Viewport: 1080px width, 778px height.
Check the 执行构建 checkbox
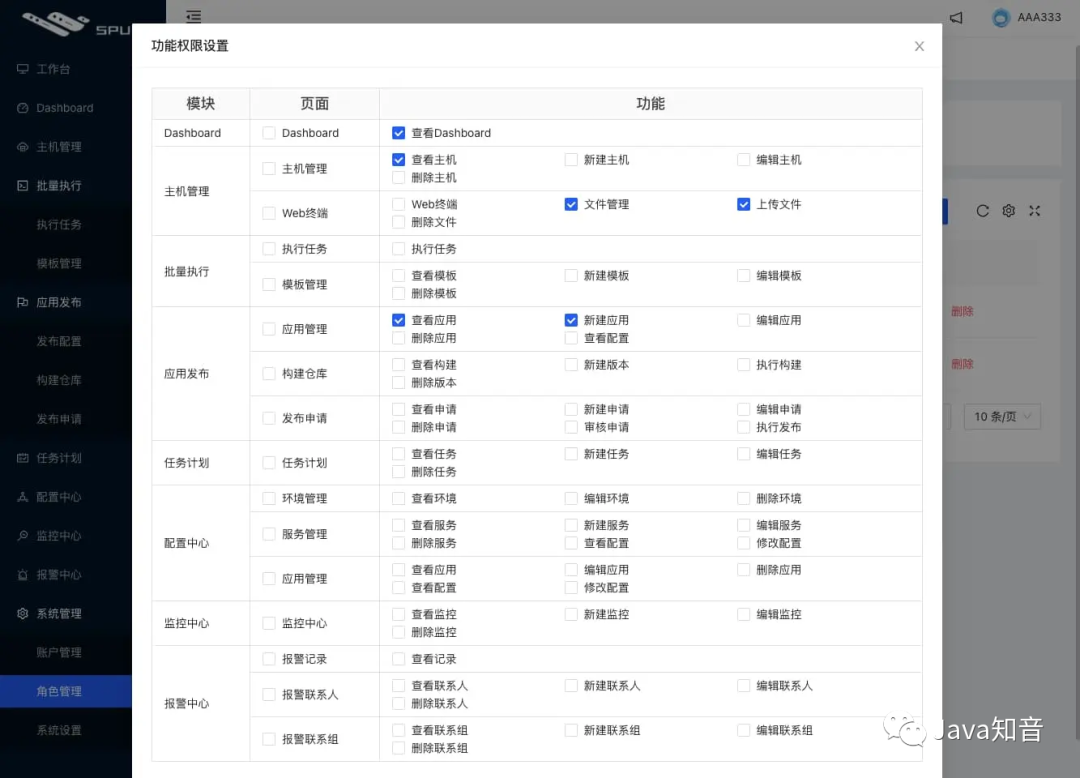743,365
